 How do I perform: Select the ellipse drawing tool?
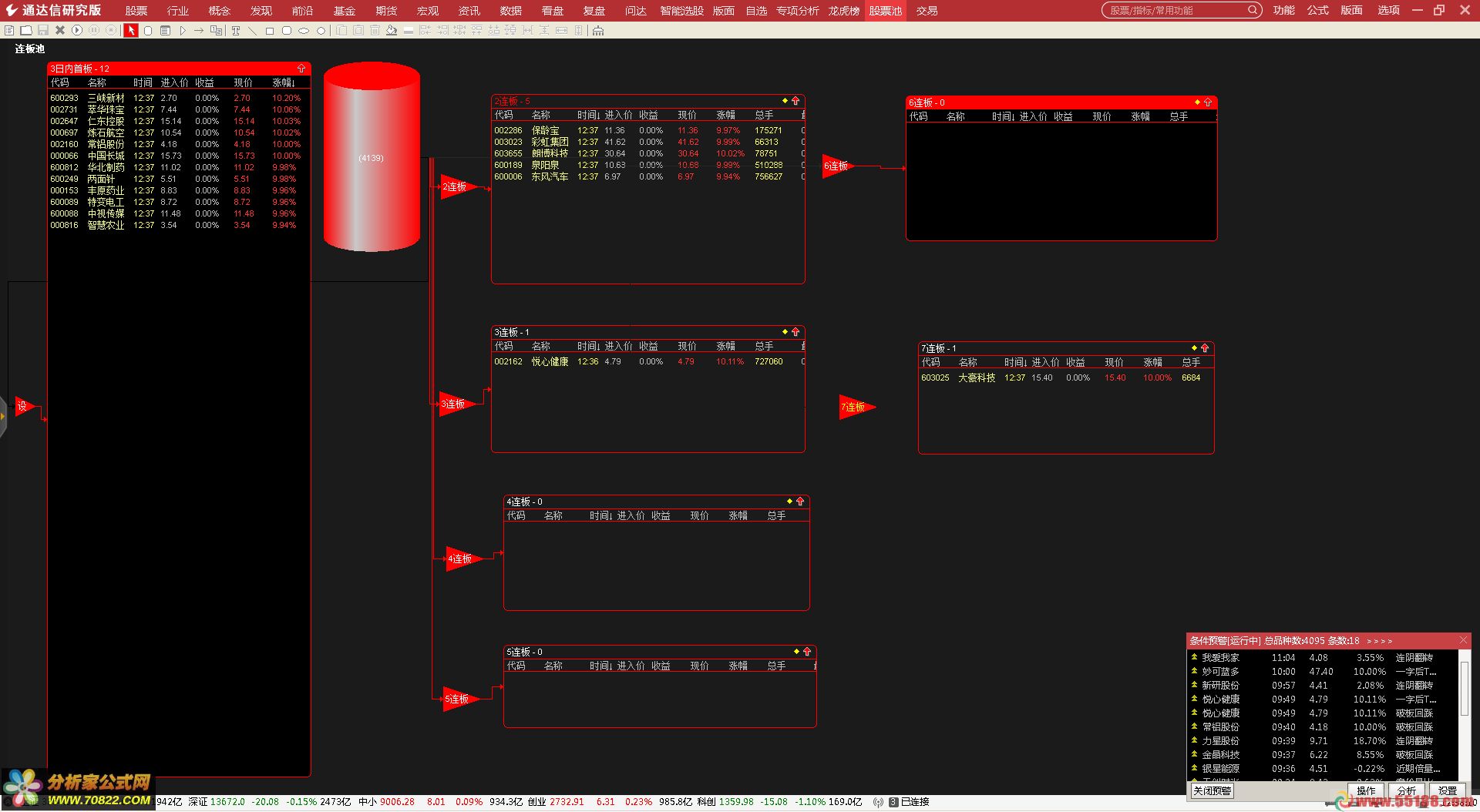click(304, 31)
